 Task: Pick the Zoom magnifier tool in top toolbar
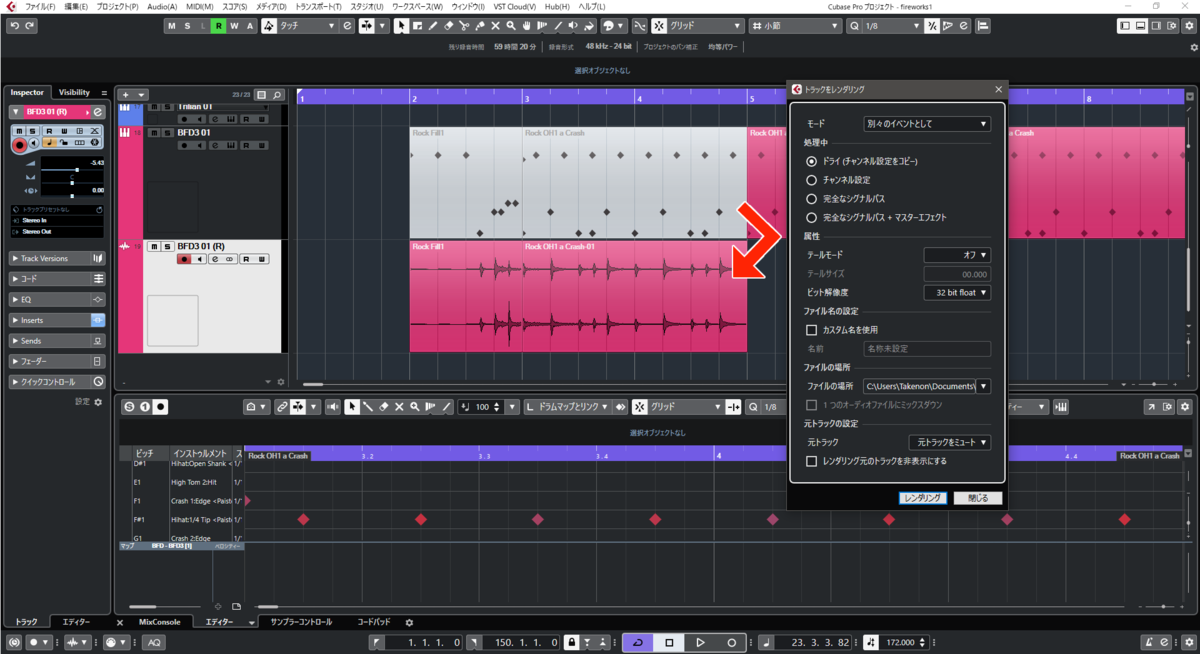pos(510,25)
